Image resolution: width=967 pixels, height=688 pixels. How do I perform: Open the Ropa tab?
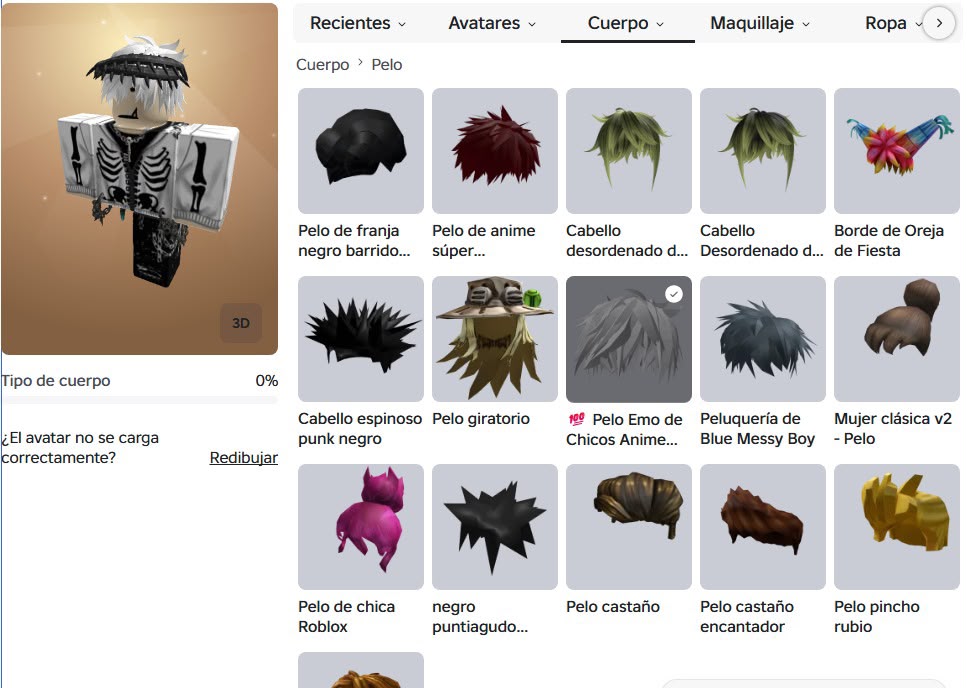[886, 23]
